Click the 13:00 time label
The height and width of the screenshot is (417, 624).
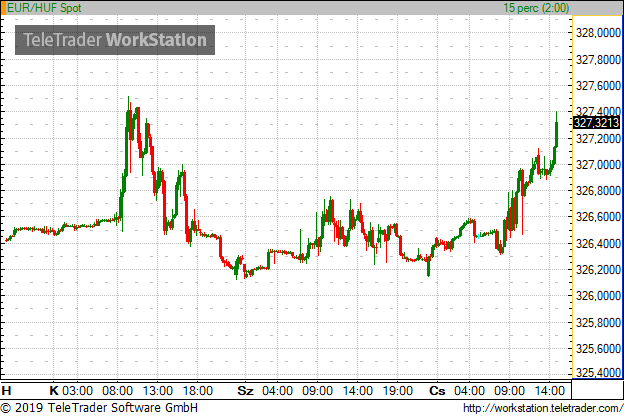point(158,391)
